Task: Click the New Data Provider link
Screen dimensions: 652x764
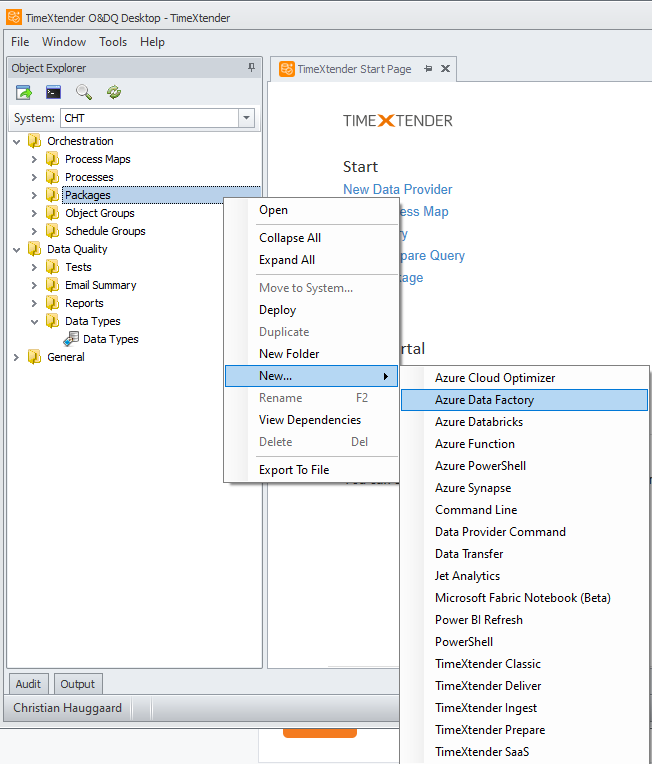Action: tap(398, 189)
